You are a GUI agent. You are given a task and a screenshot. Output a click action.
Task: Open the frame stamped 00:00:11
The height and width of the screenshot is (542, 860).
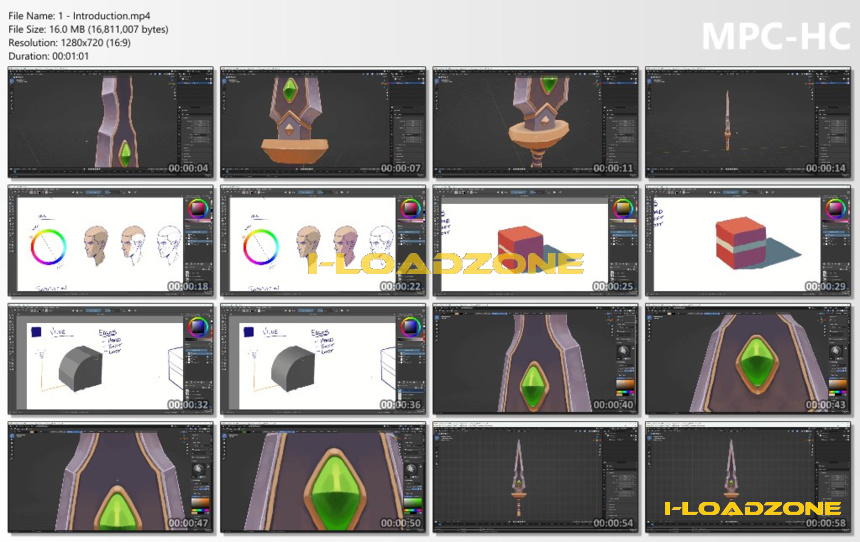click(x=535, y=122)
